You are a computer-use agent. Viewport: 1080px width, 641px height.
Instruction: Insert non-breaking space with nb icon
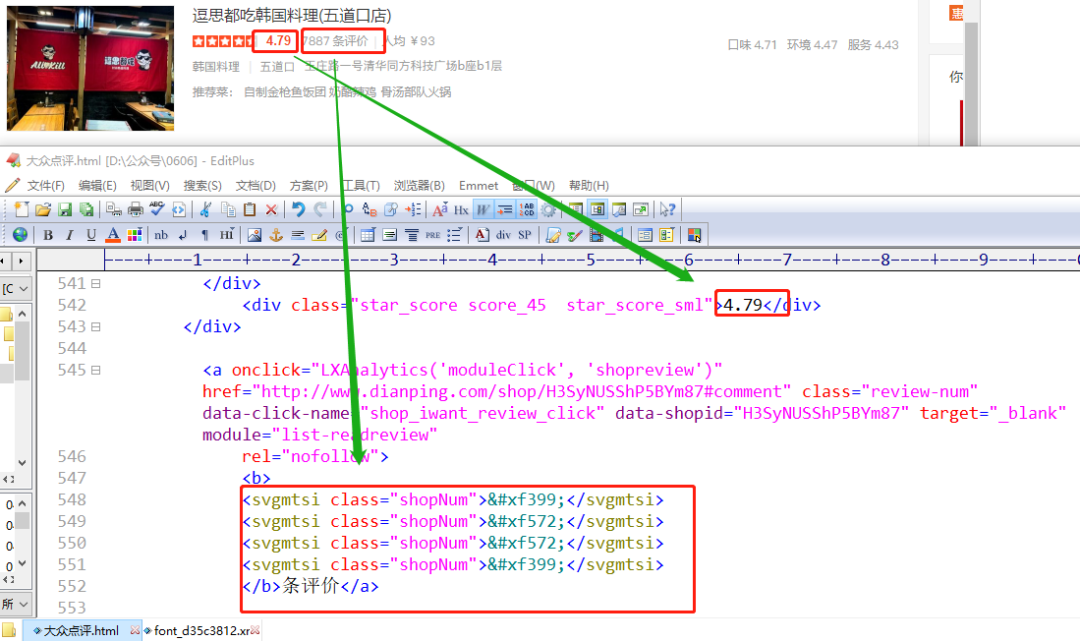(x=161, y=235)
